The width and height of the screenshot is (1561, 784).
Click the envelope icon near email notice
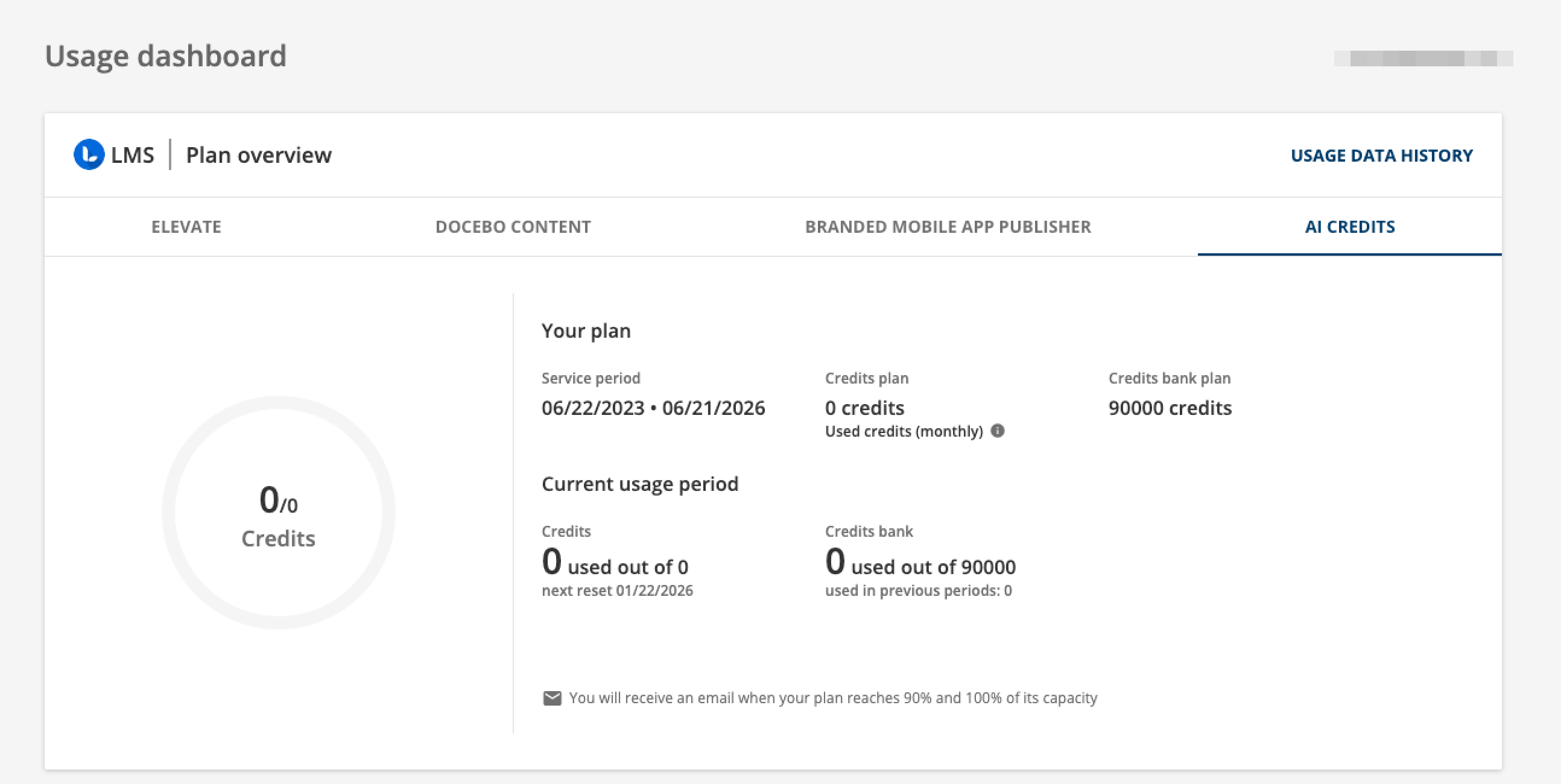(x=551, y=698)
